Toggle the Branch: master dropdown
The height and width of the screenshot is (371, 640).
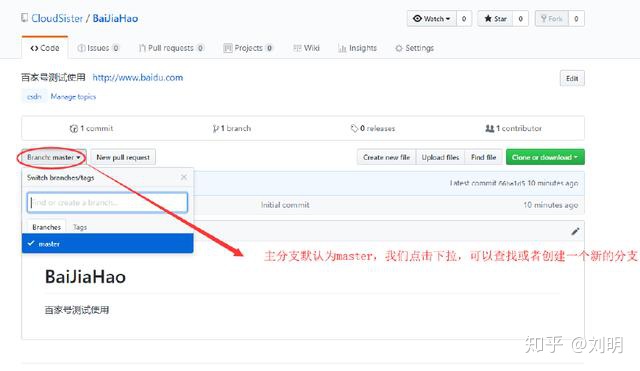coord(53,157)
